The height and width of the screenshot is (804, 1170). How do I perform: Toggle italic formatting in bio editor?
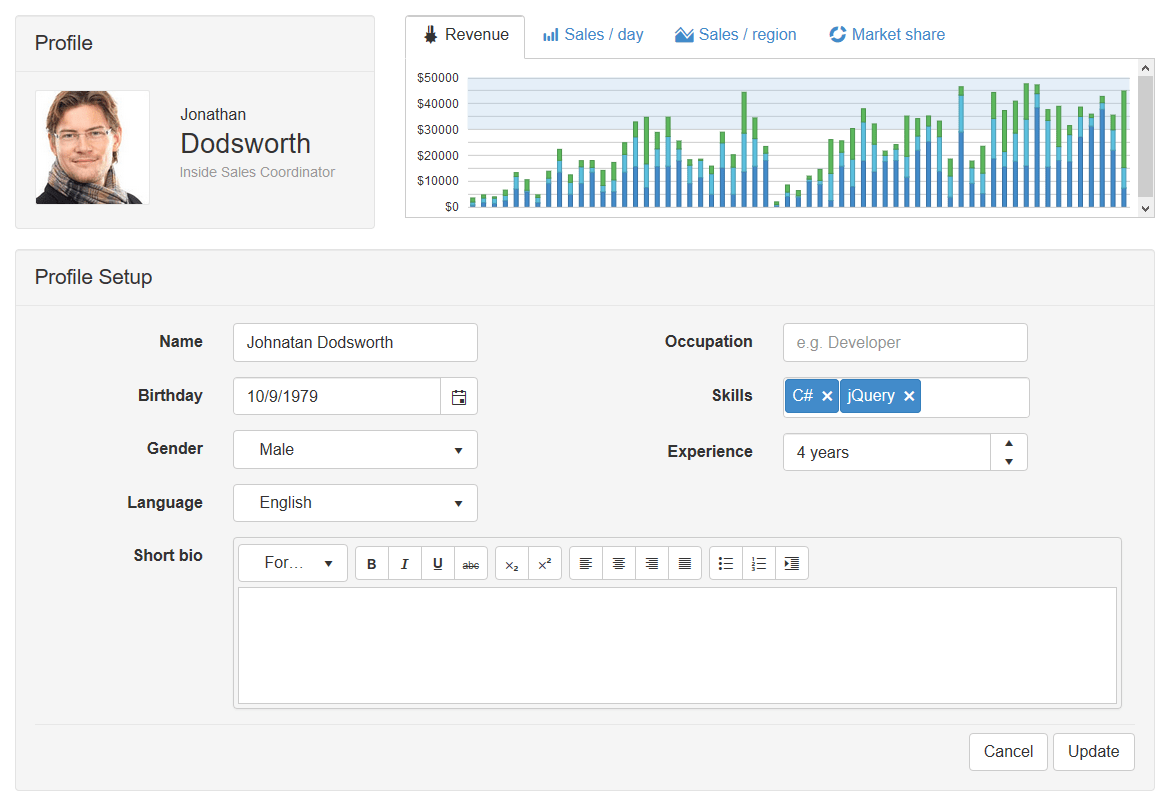tap(405, 564)
